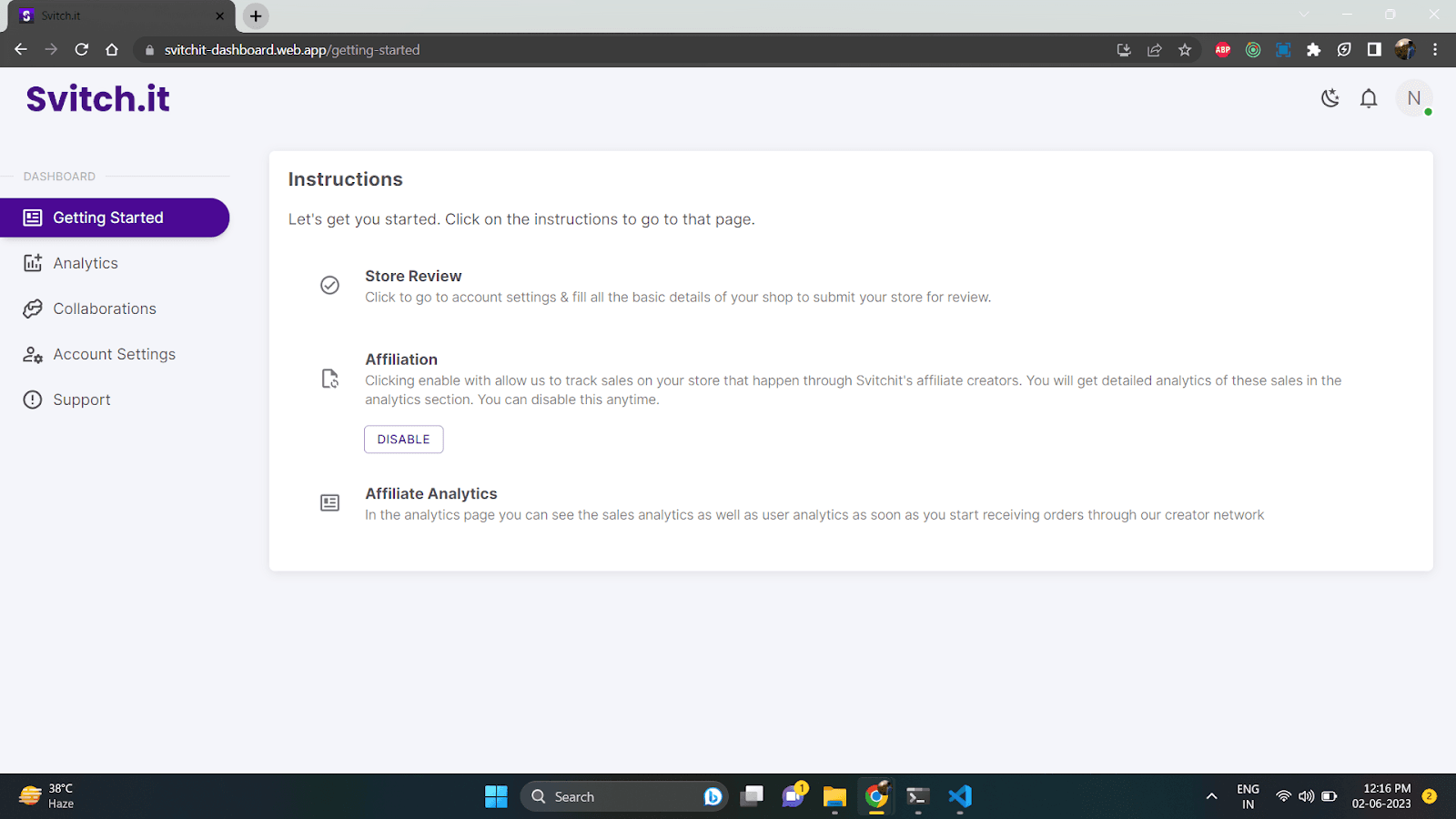This screenshot has height=819, width=1456.
Task: Open the Extensions puzzle menu
Action: [x=1313, y=50]
